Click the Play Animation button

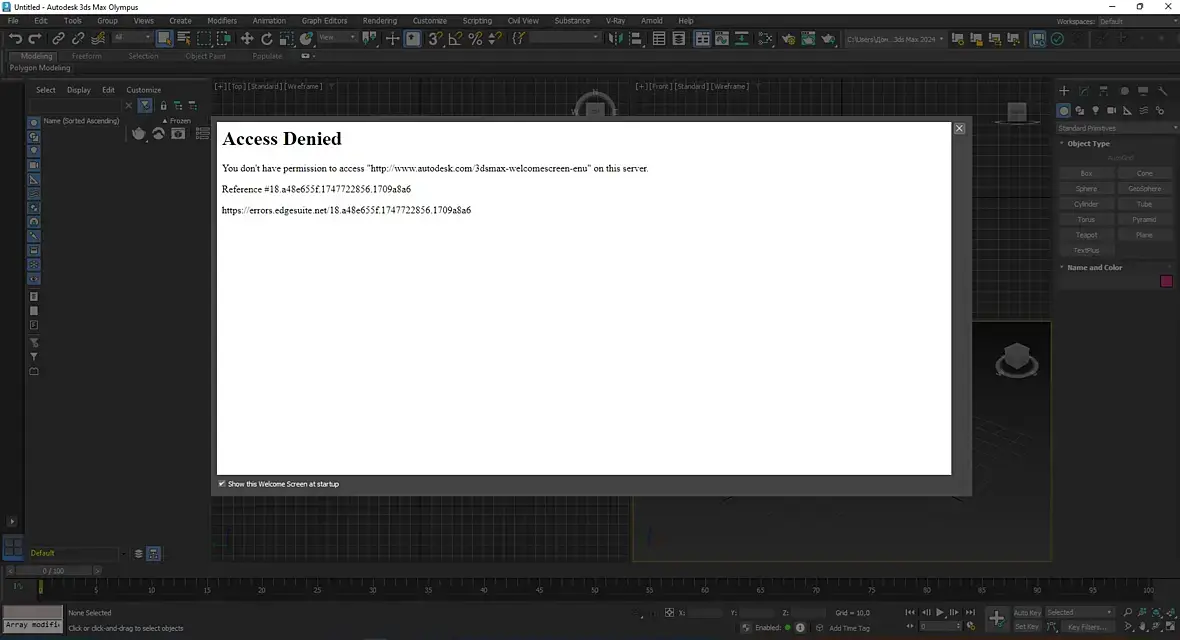pos(940,613)
